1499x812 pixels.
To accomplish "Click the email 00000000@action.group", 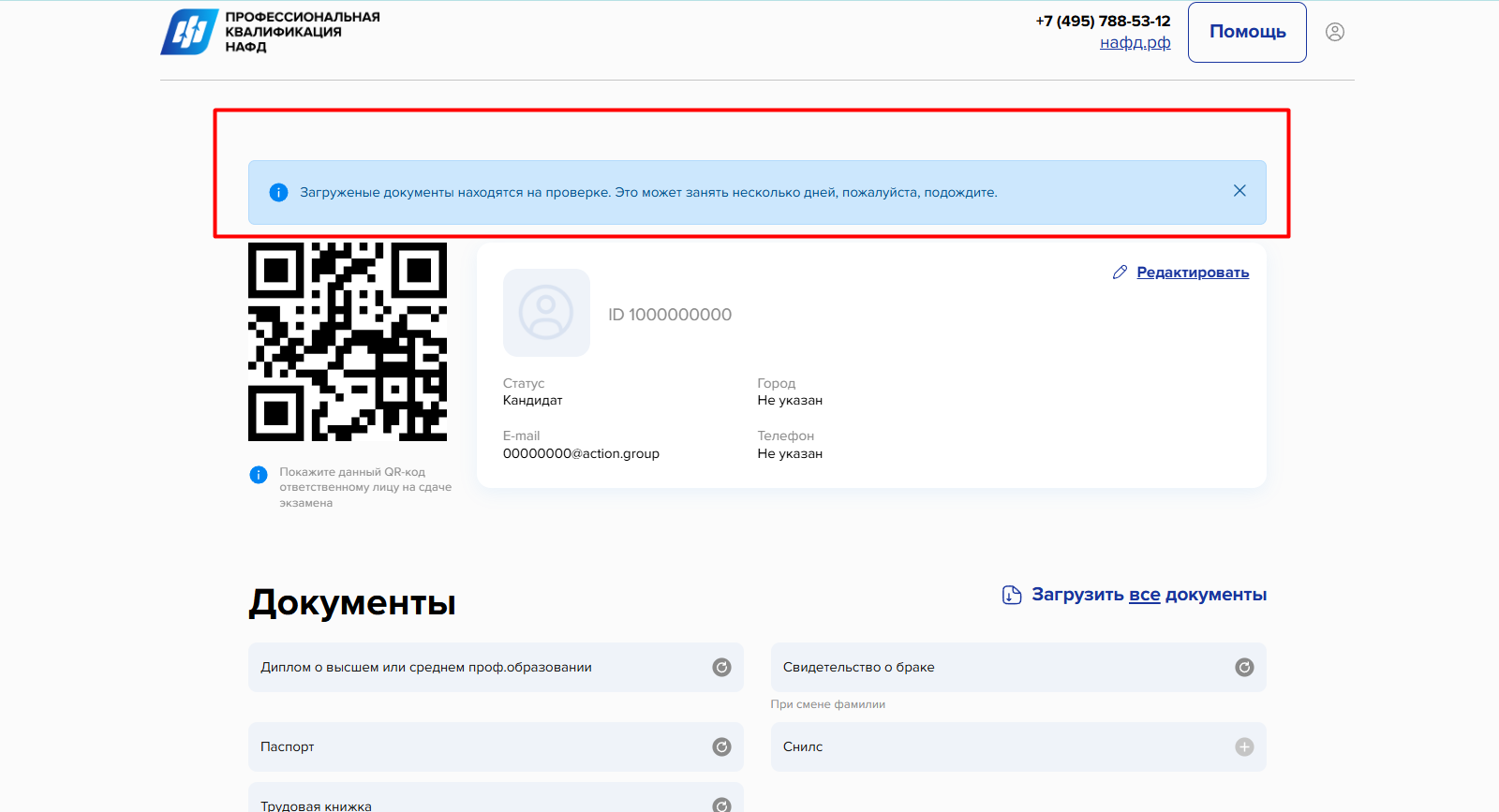I will pyautogui.click(x=581, y=453).
